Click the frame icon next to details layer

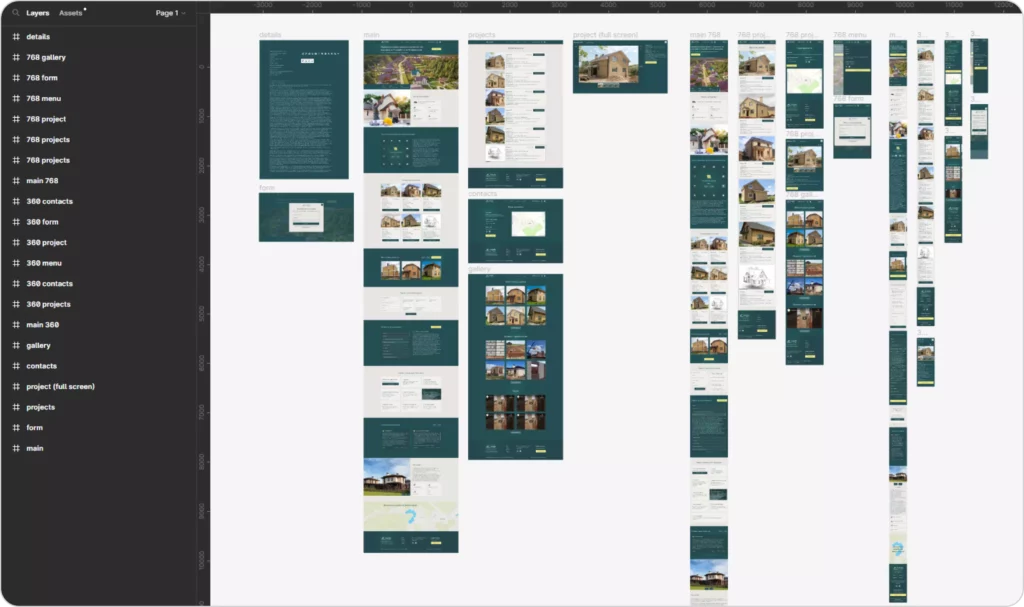[x=16, y=37]
